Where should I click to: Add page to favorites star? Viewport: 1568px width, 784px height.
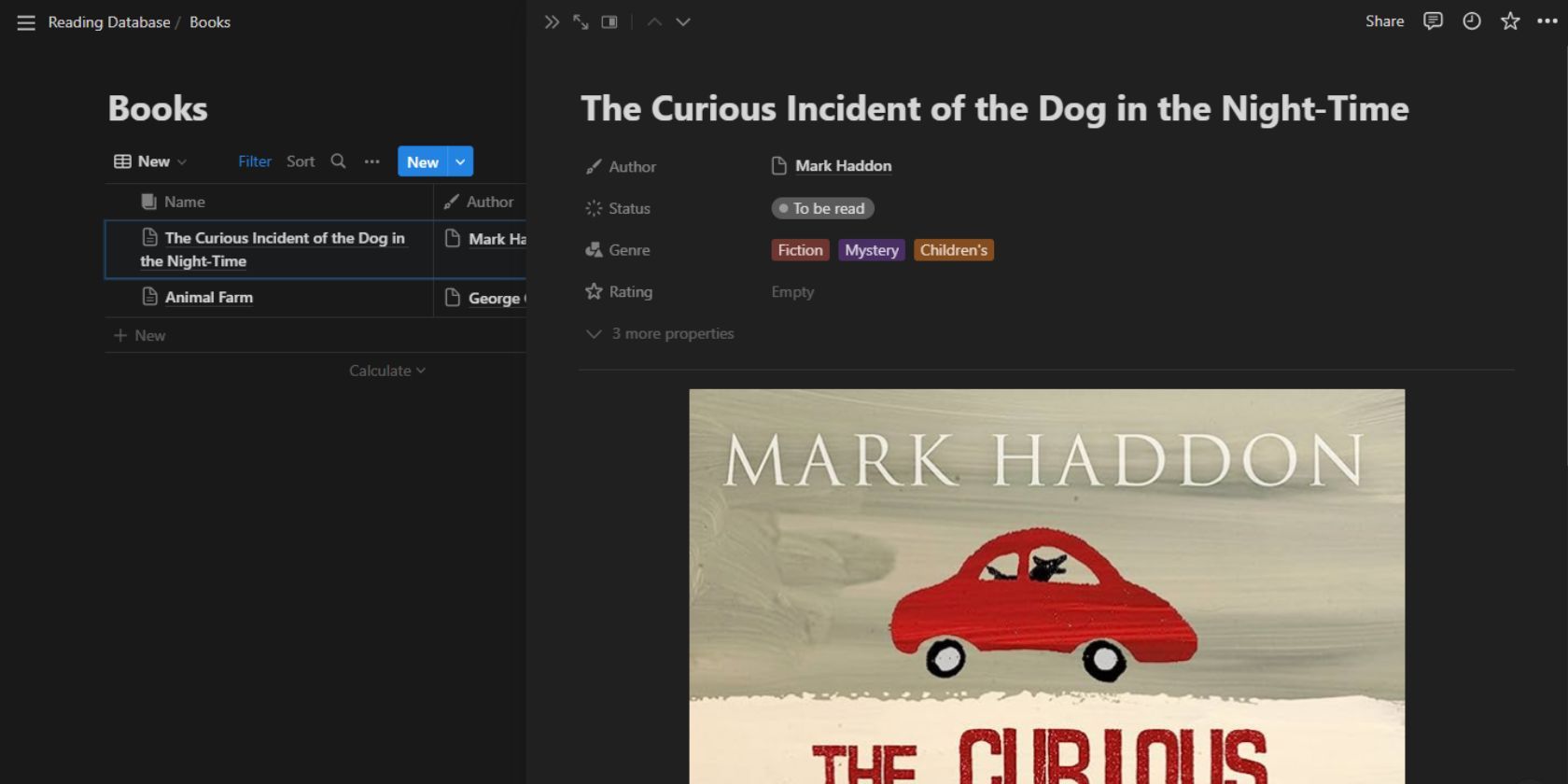click(1510, 21)
